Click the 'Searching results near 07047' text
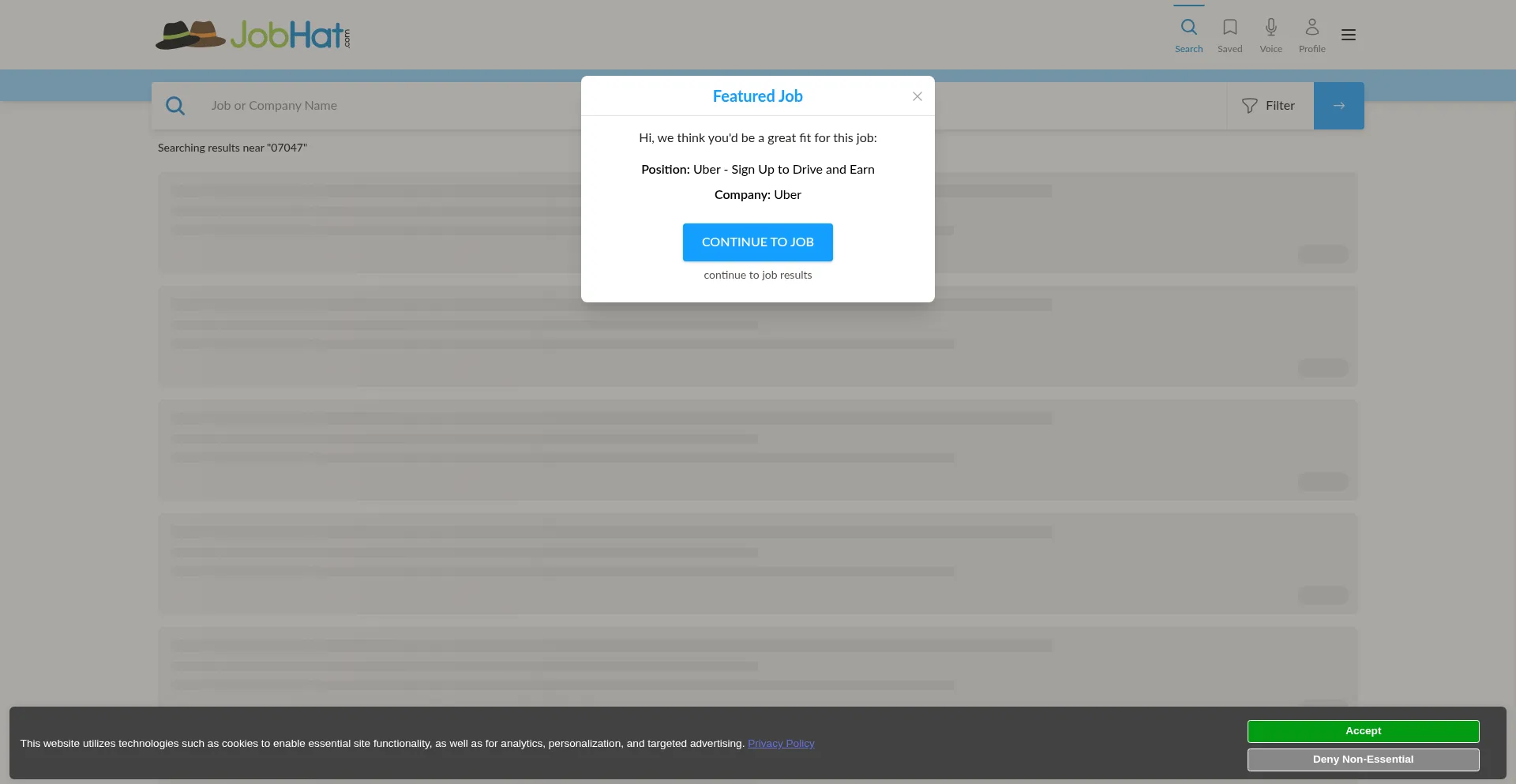The image size is (1516, 784). (232, 148)
